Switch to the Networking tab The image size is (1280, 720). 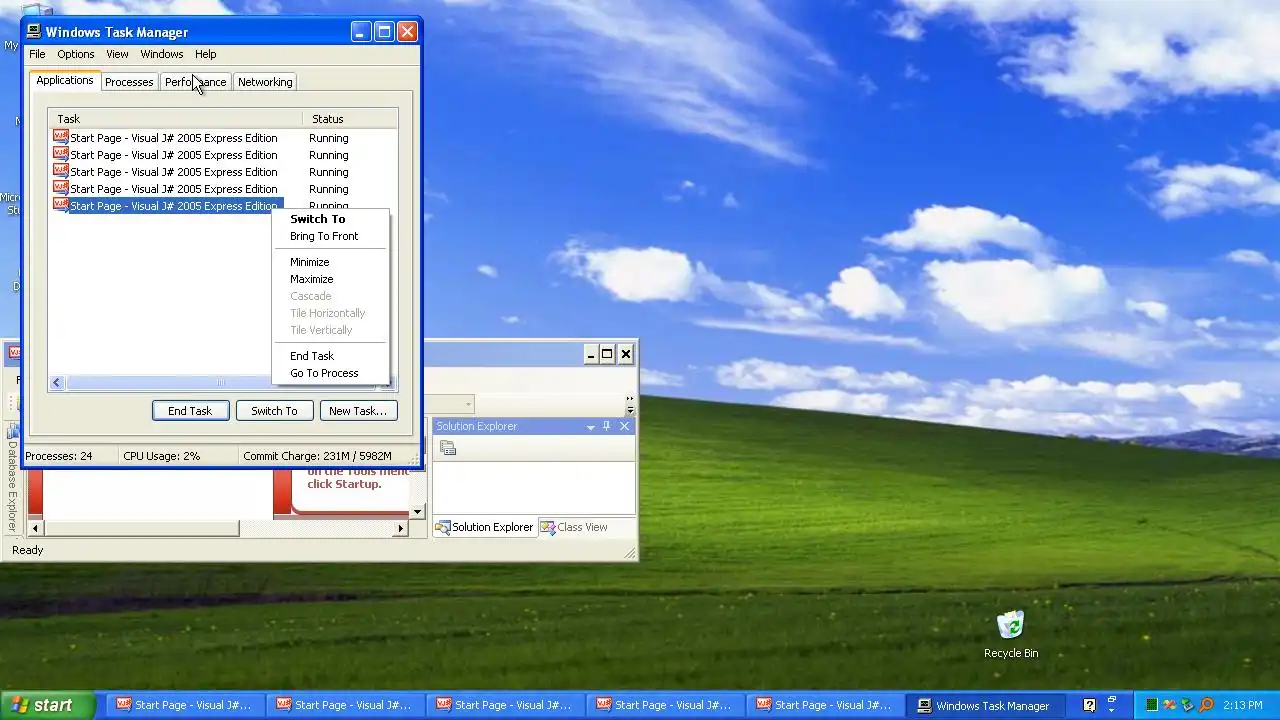click(265, 82)
